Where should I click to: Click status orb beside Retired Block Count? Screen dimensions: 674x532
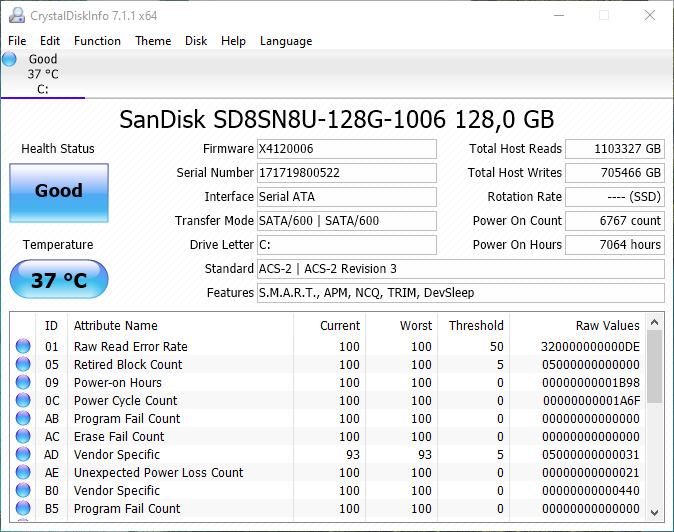pyautogui.click(x=22, y=365)
